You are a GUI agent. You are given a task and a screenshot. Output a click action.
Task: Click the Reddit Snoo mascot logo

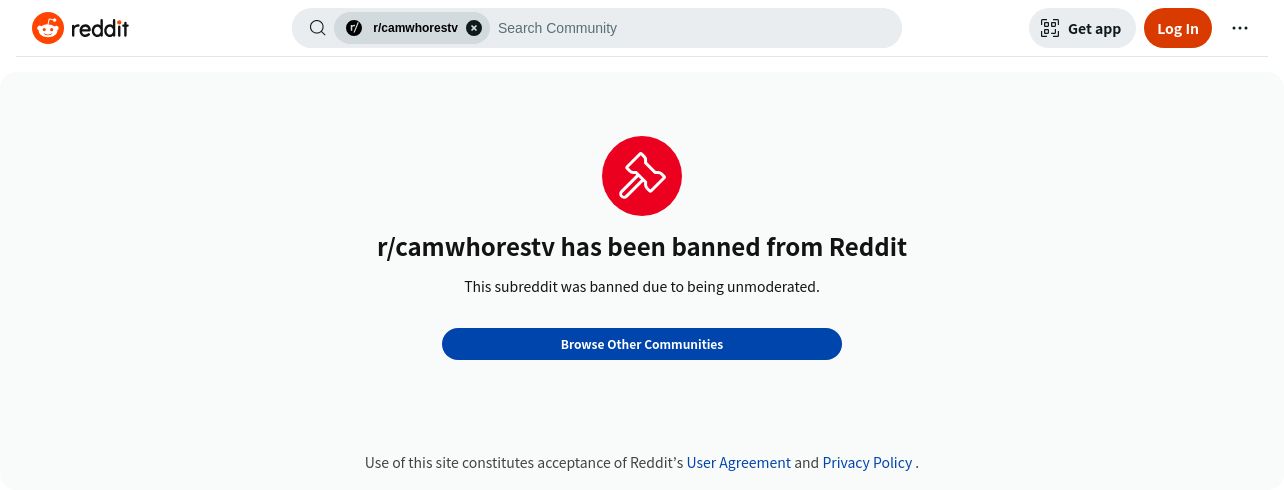pos(48,28)
